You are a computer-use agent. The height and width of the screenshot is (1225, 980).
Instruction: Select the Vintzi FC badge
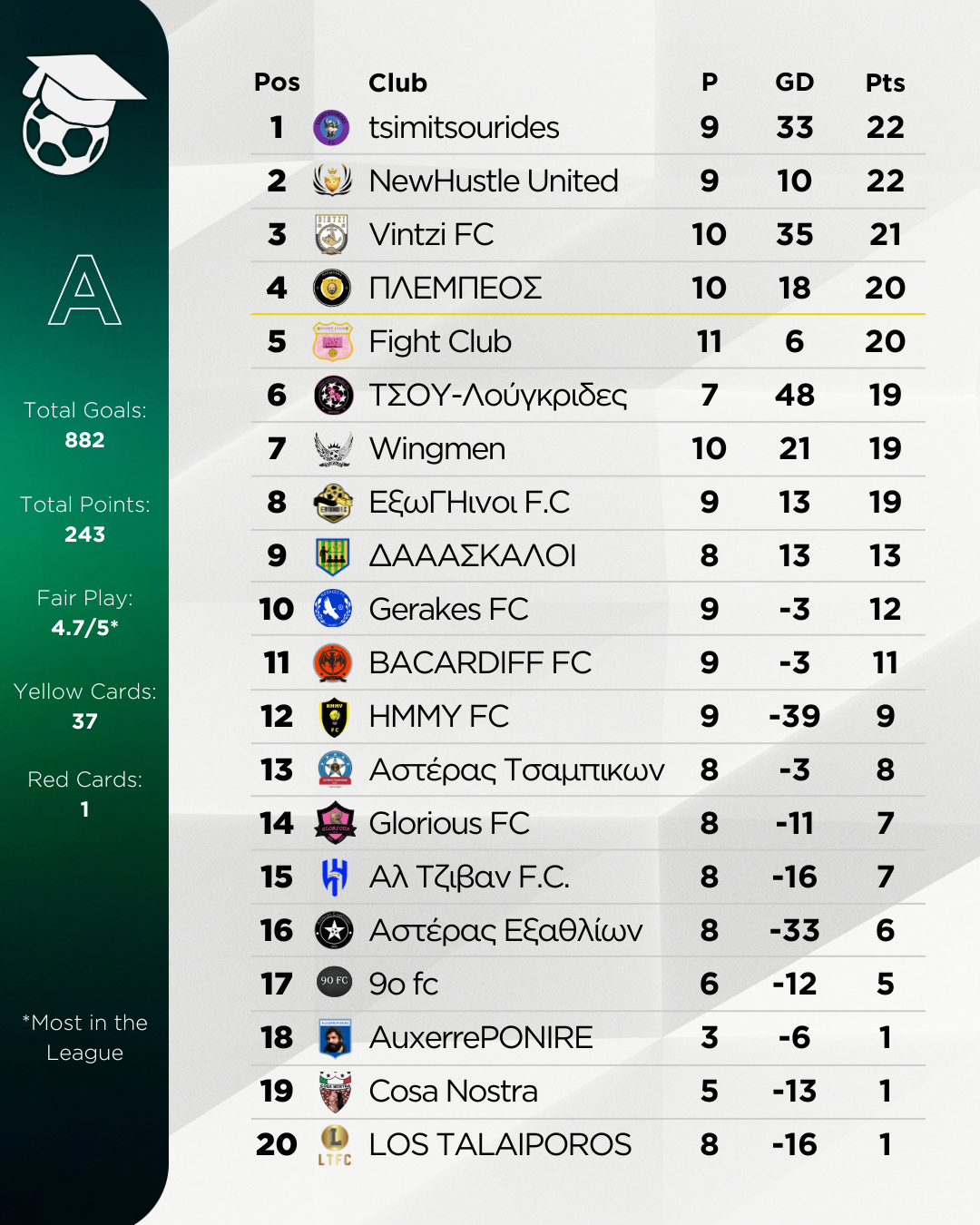point(332,234)
